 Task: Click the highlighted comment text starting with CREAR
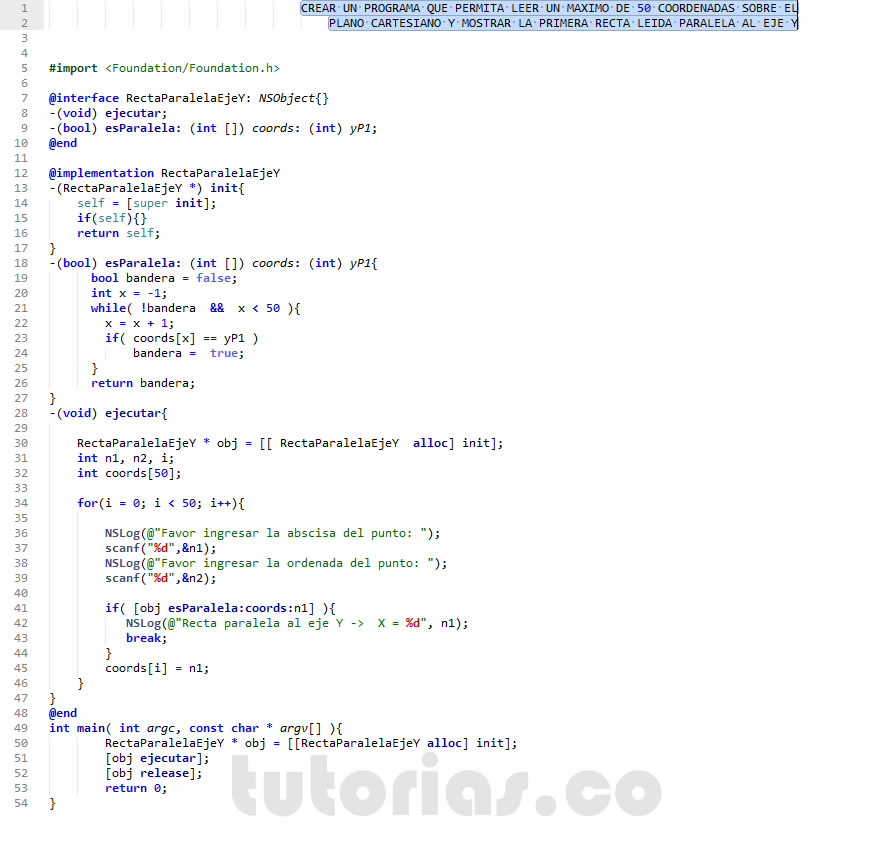coord(549,8)
